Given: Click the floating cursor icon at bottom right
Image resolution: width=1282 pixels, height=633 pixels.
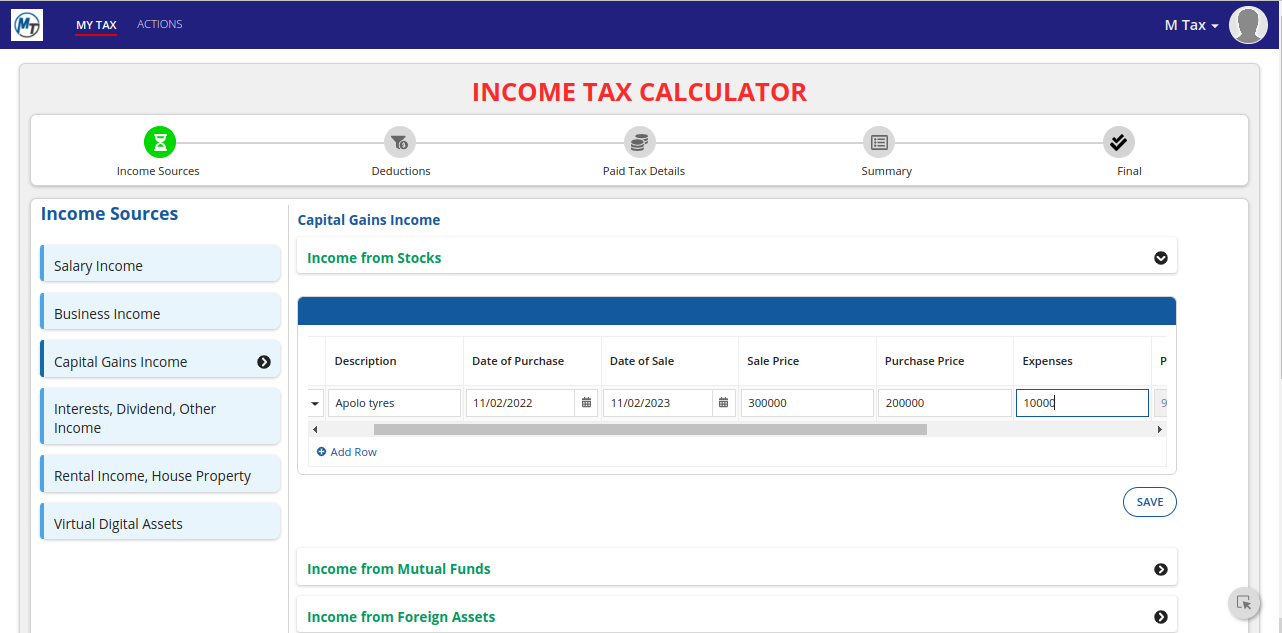Looking at the screenshot, I should tap(1244, 602).
